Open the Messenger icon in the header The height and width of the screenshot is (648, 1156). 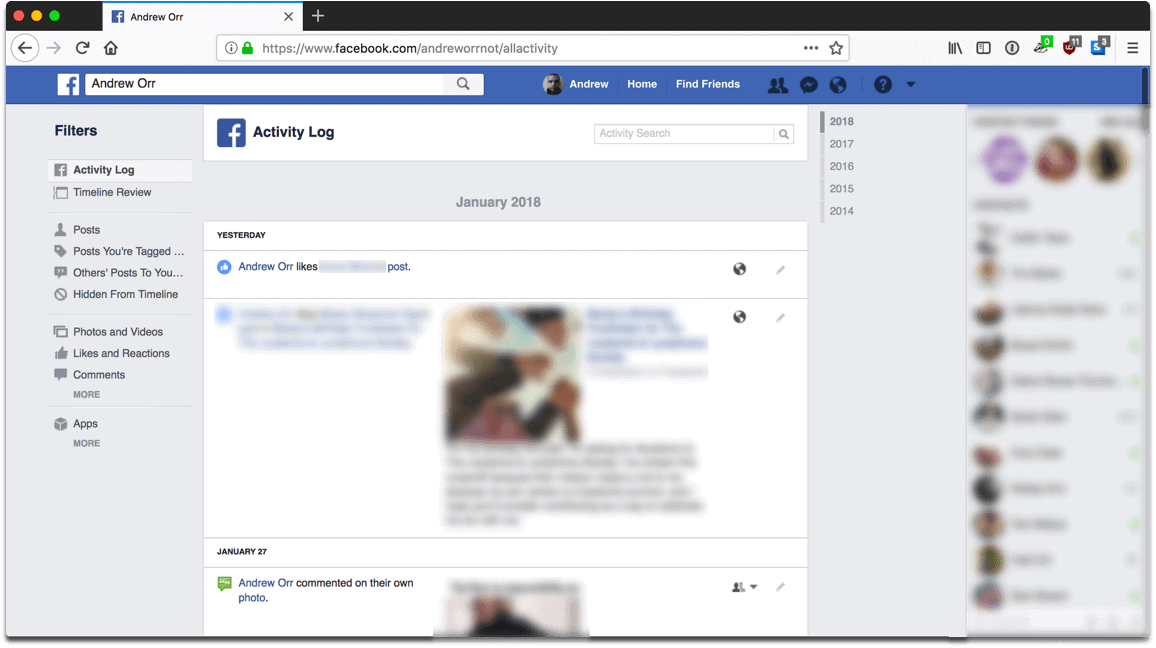[809, 85]
